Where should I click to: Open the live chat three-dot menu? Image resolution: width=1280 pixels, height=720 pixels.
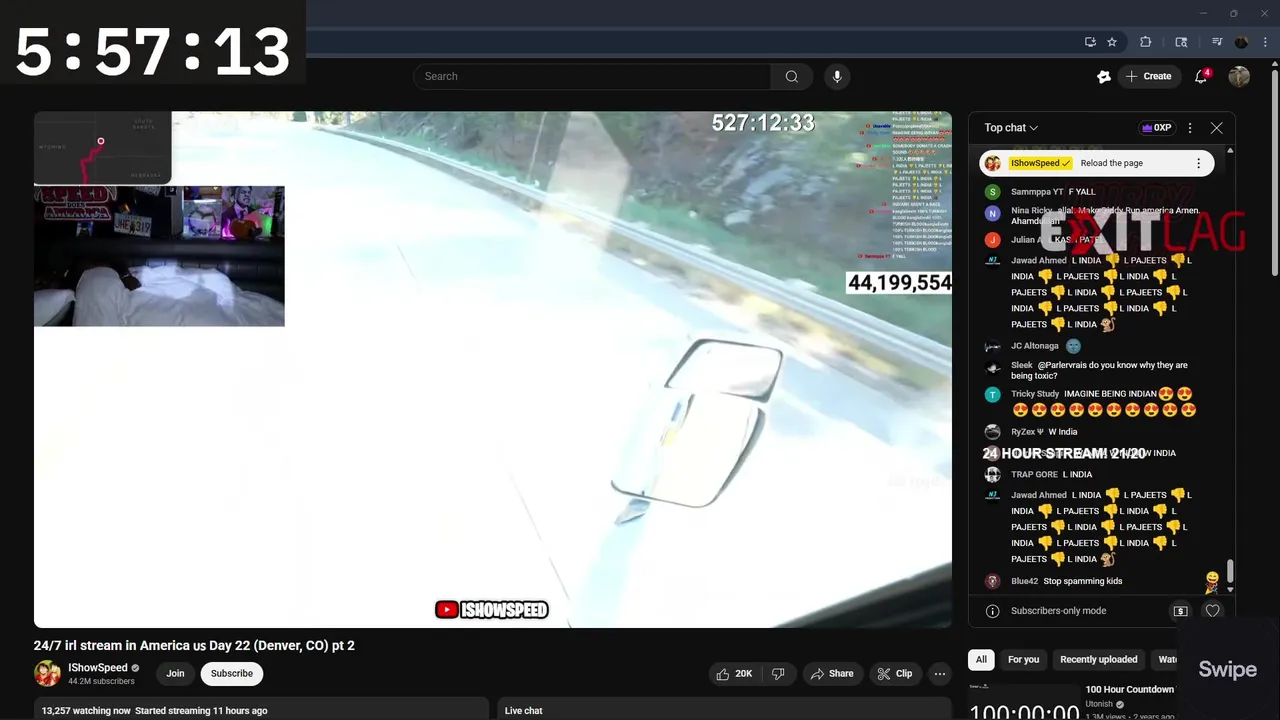tap(1190, 128)
